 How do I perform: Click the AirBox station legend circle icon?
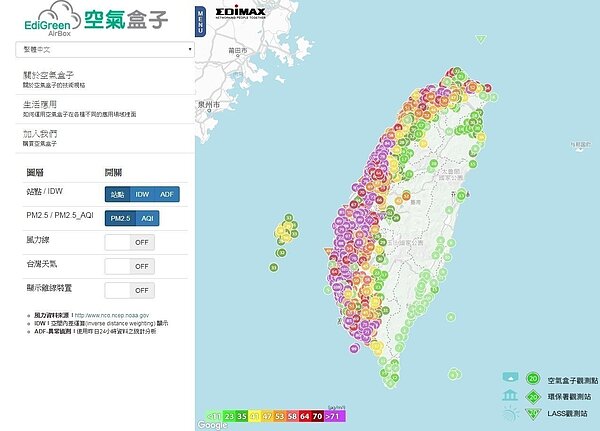[533, 379]
